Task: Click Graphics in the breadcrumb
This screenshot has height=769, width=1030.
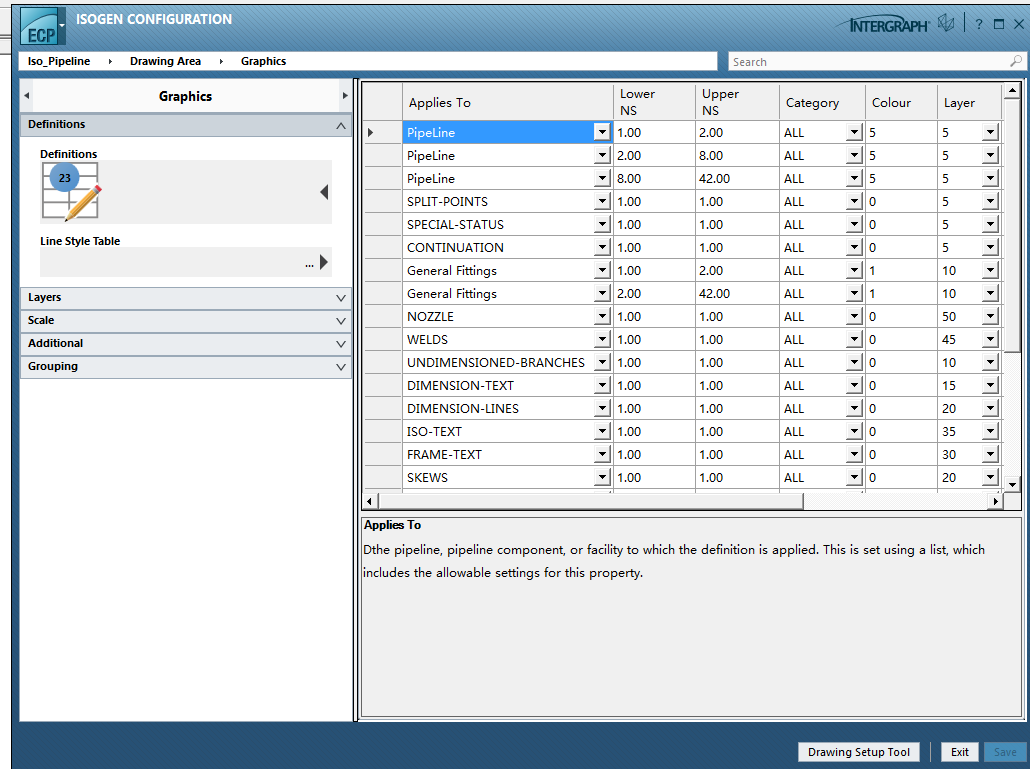Action: [x=263, y=61]
